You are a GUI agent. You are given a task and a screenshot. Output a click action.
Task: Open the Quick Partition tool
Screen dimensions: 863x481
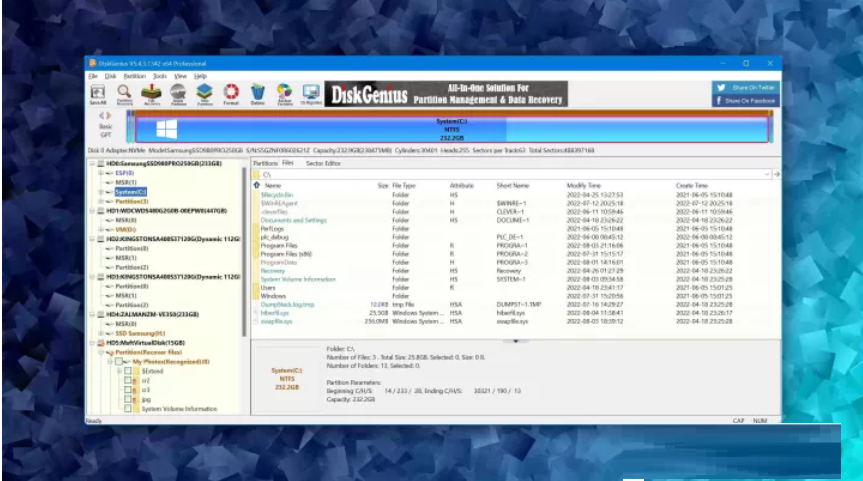tap(178, 94)
